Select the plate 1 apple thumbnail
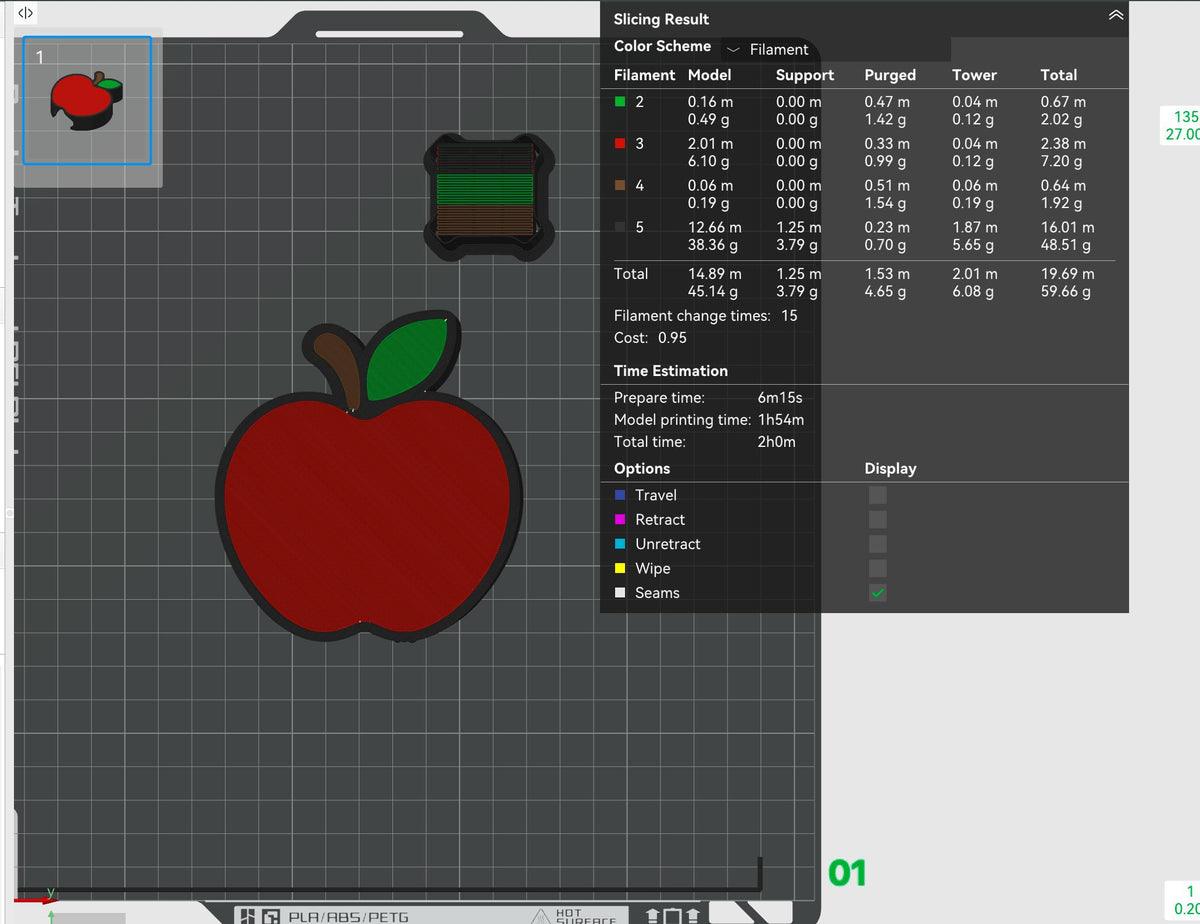The width and height of the screenshot is (1200, 924). (x=87, y=101)
